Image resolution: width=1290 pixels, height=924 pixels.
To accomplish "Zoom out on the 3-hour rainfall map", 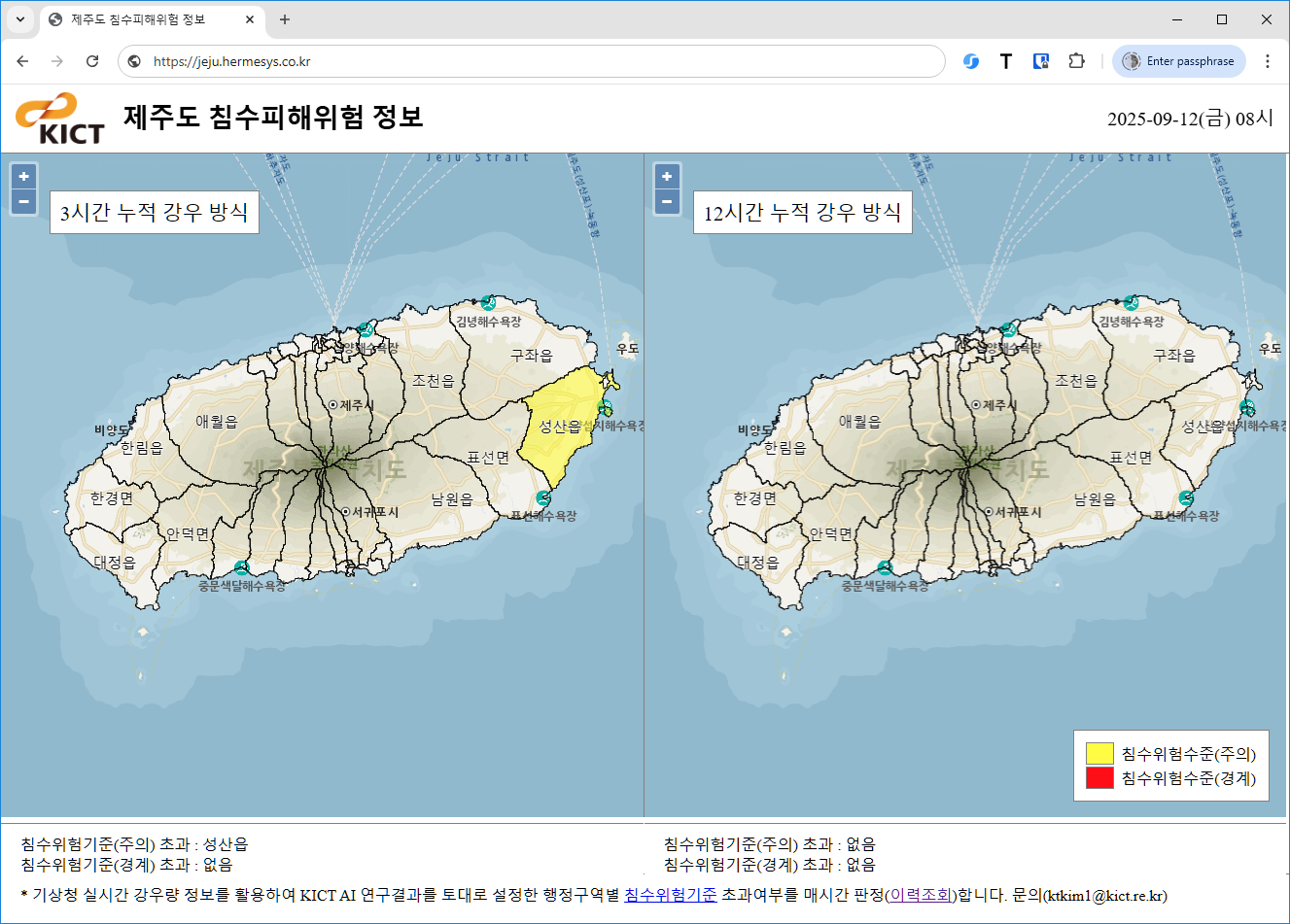I will pos(23,202).
